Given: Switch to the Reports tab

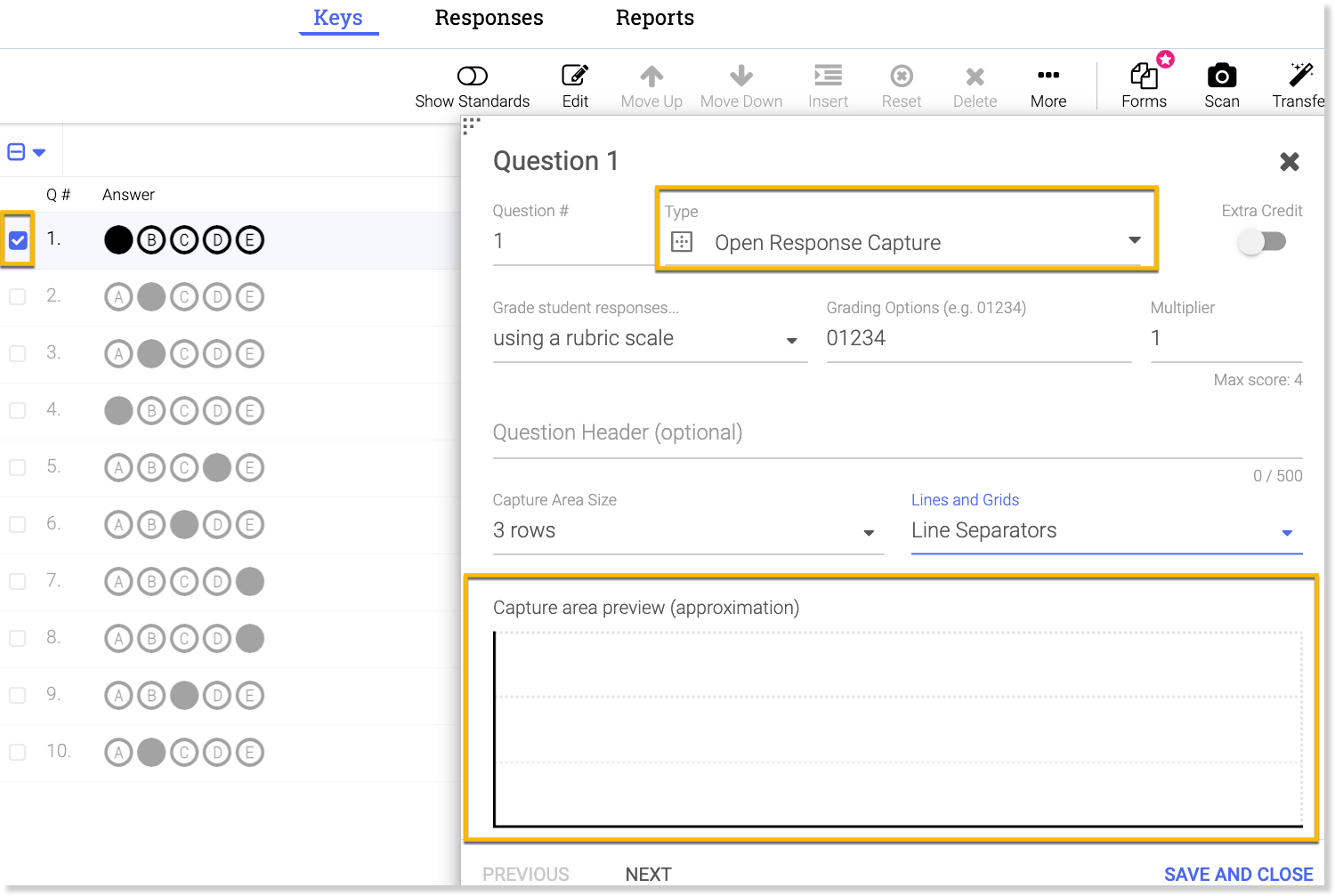Looking at the screenshot, I should [x=654, y=18].
